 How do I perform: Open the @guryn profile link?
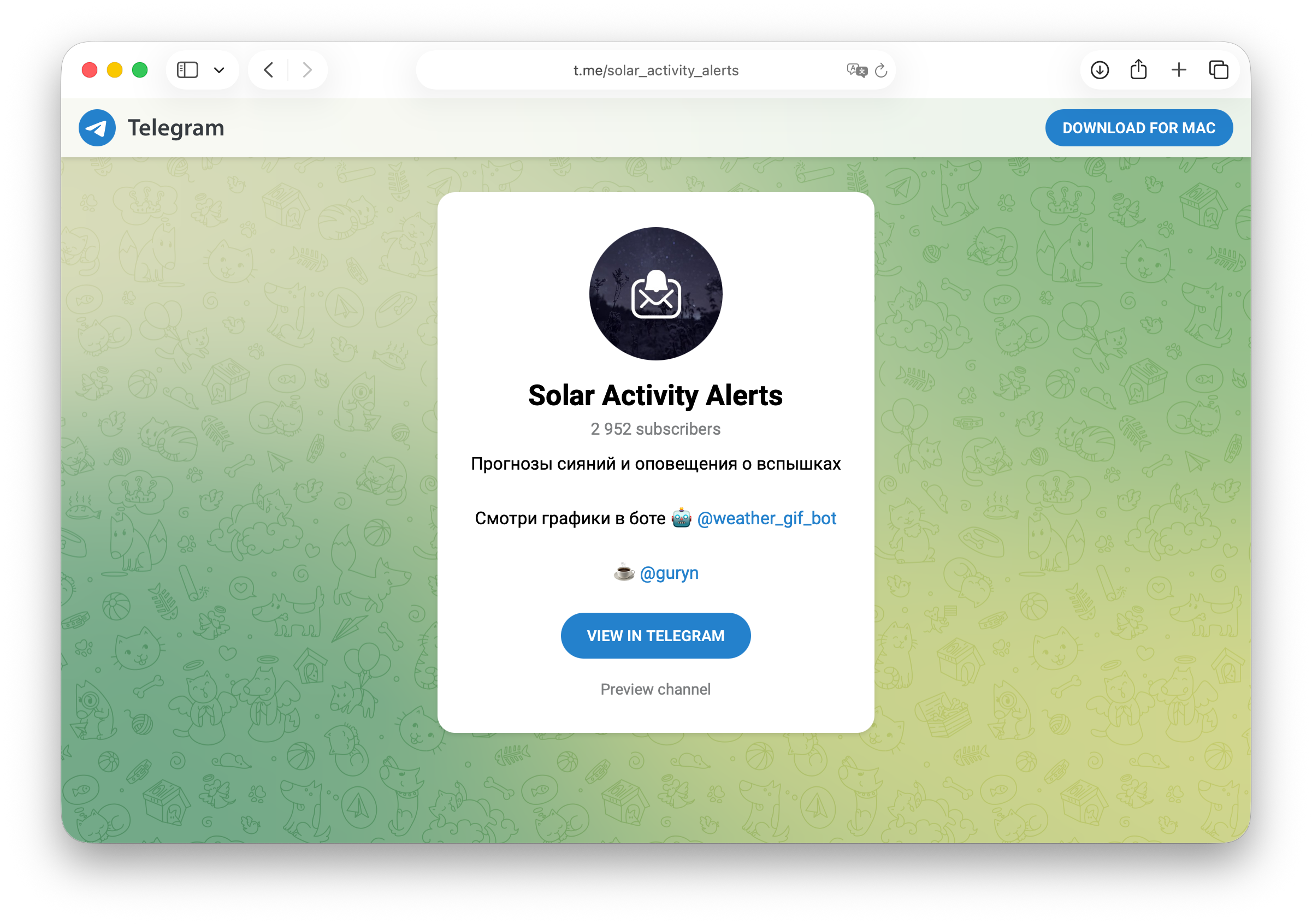[669, 572]
